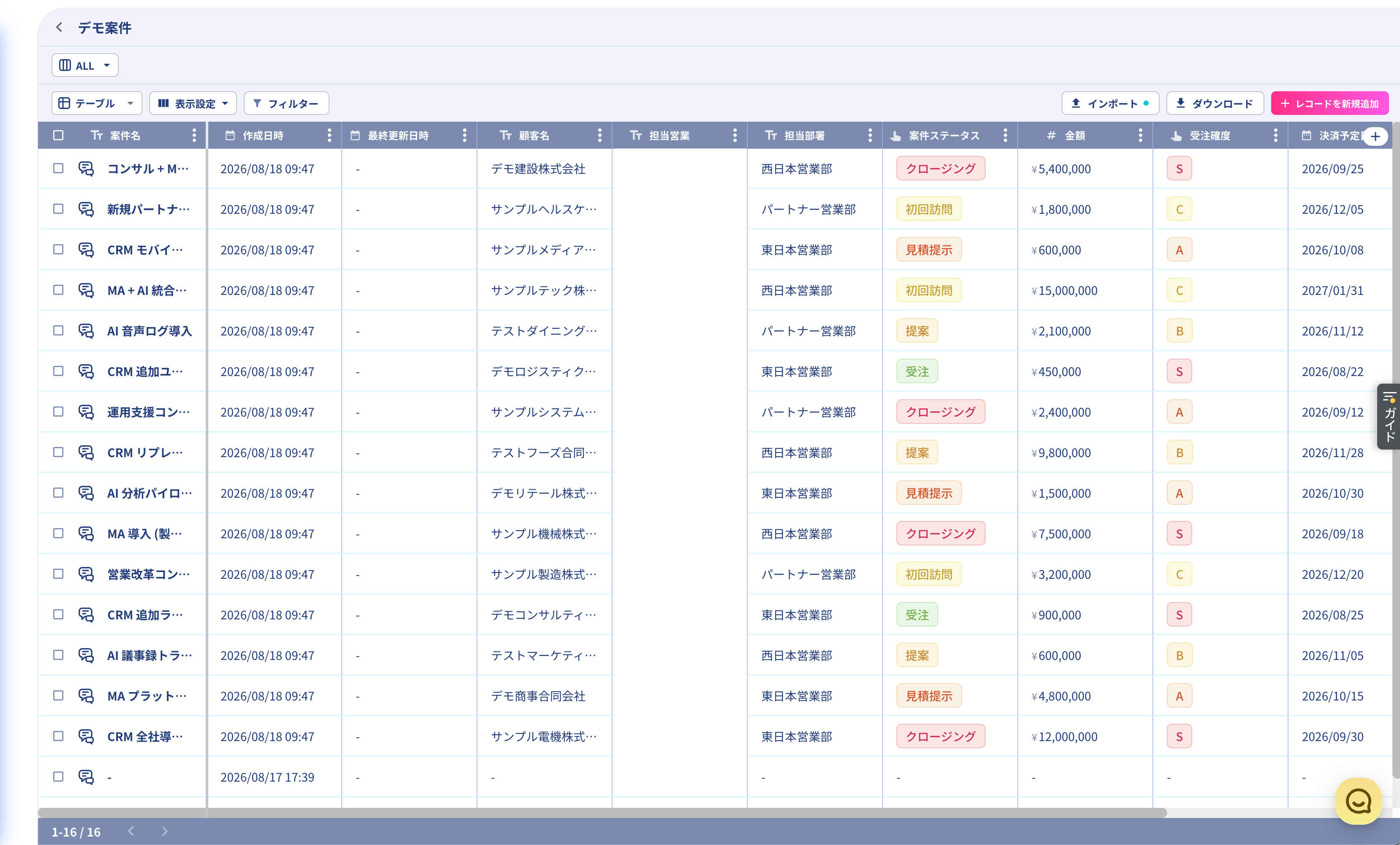This screenshot has width=1400, height=845.
Task: Open the フィルター panel
Action: point(286,104)
